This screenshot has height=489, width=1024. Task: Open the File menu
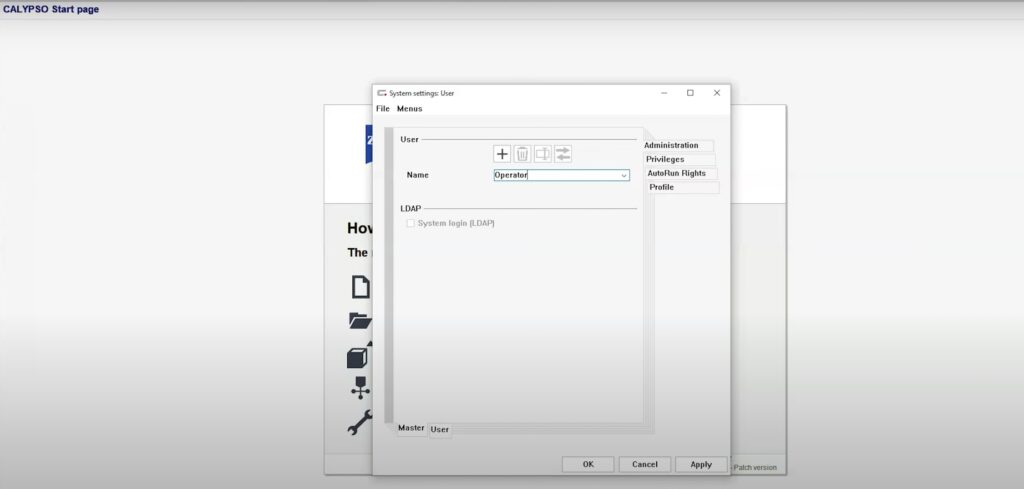(x=383, y=108)
